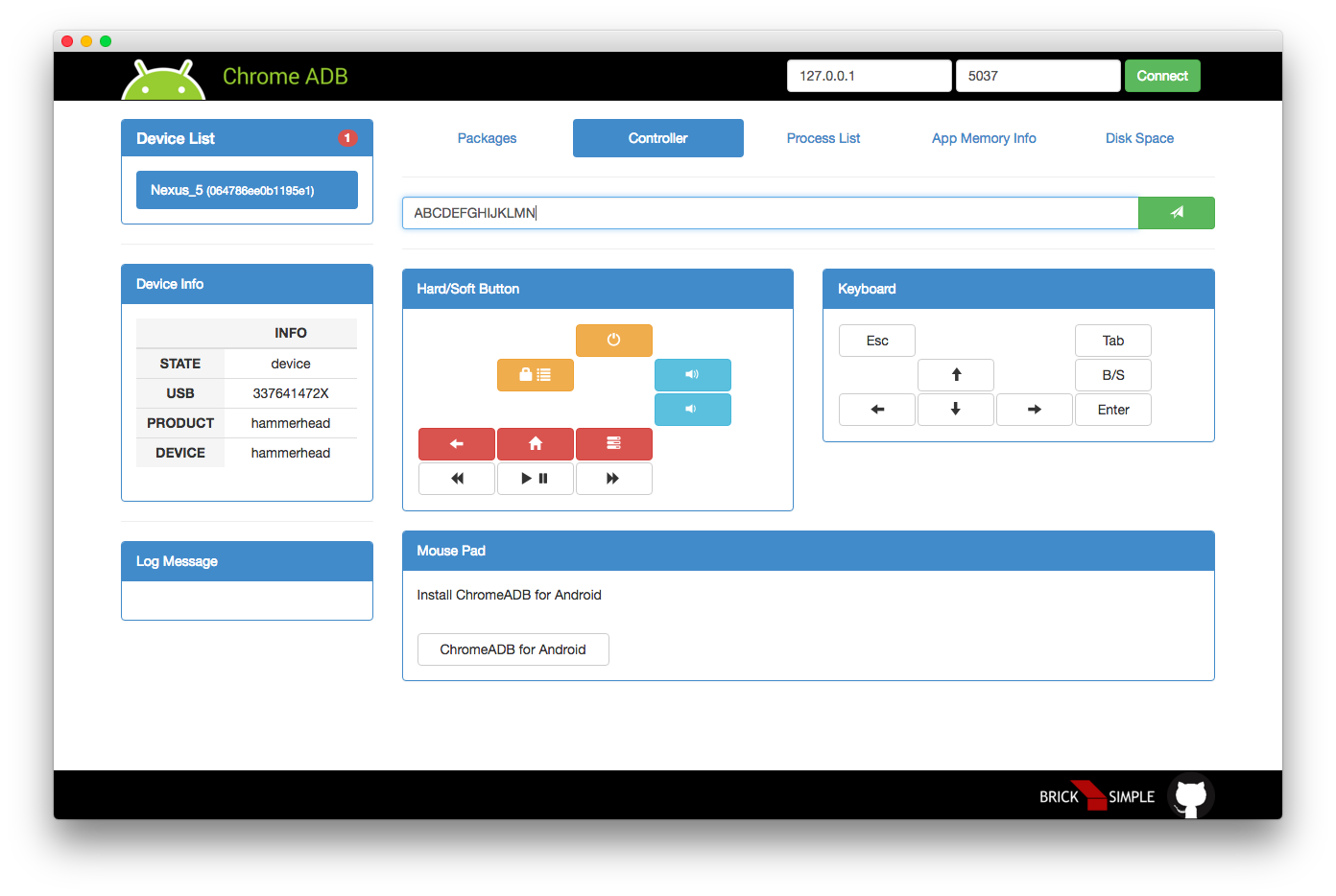Click the Mouse Pad panel header

(808, 551)
